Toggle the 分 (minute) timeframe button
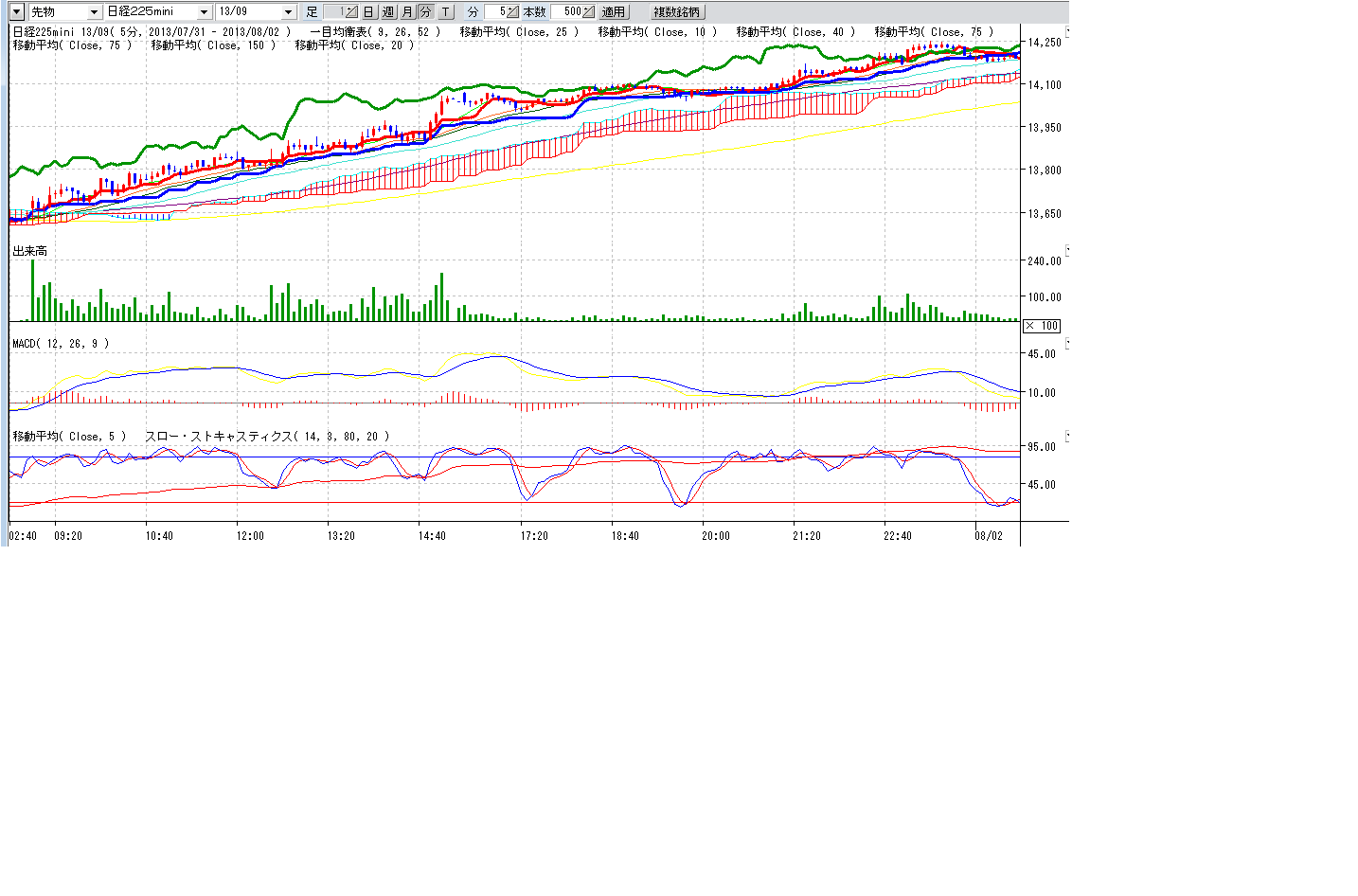This screenshot has height=896, width=1358. click(x=425, y=12)
